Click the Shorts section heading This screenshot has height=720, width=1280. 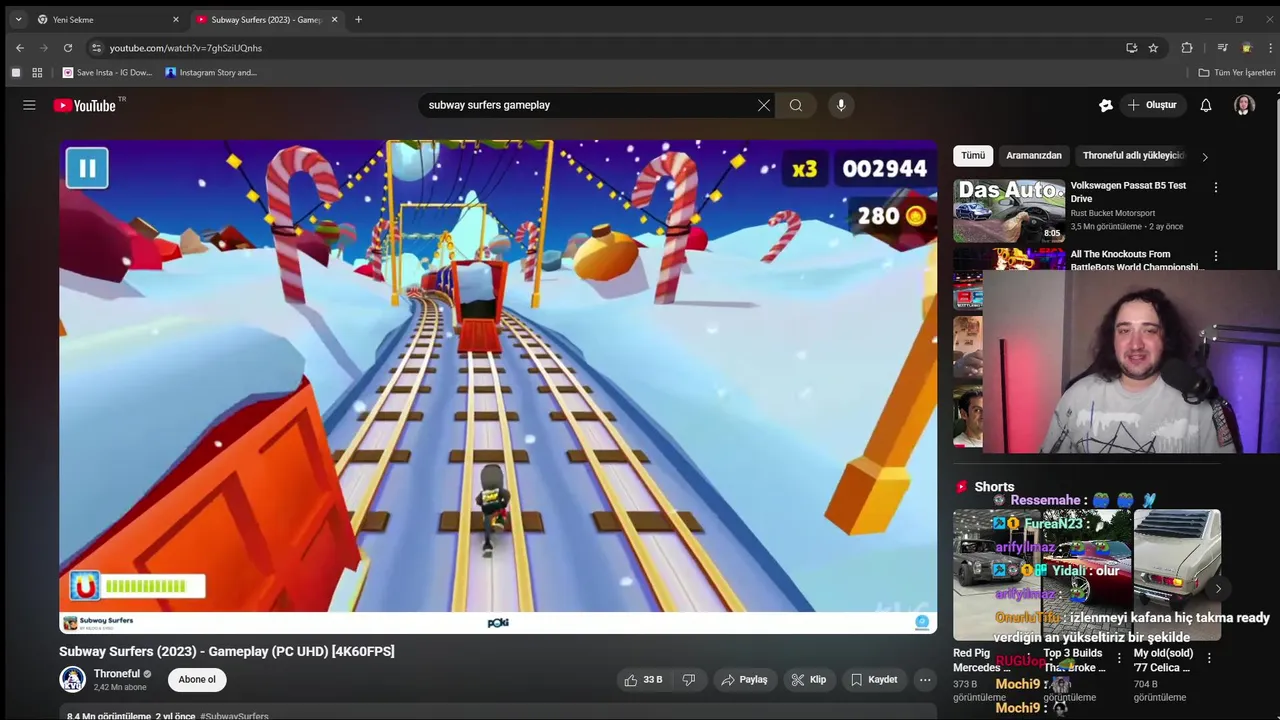pos(994,487)
